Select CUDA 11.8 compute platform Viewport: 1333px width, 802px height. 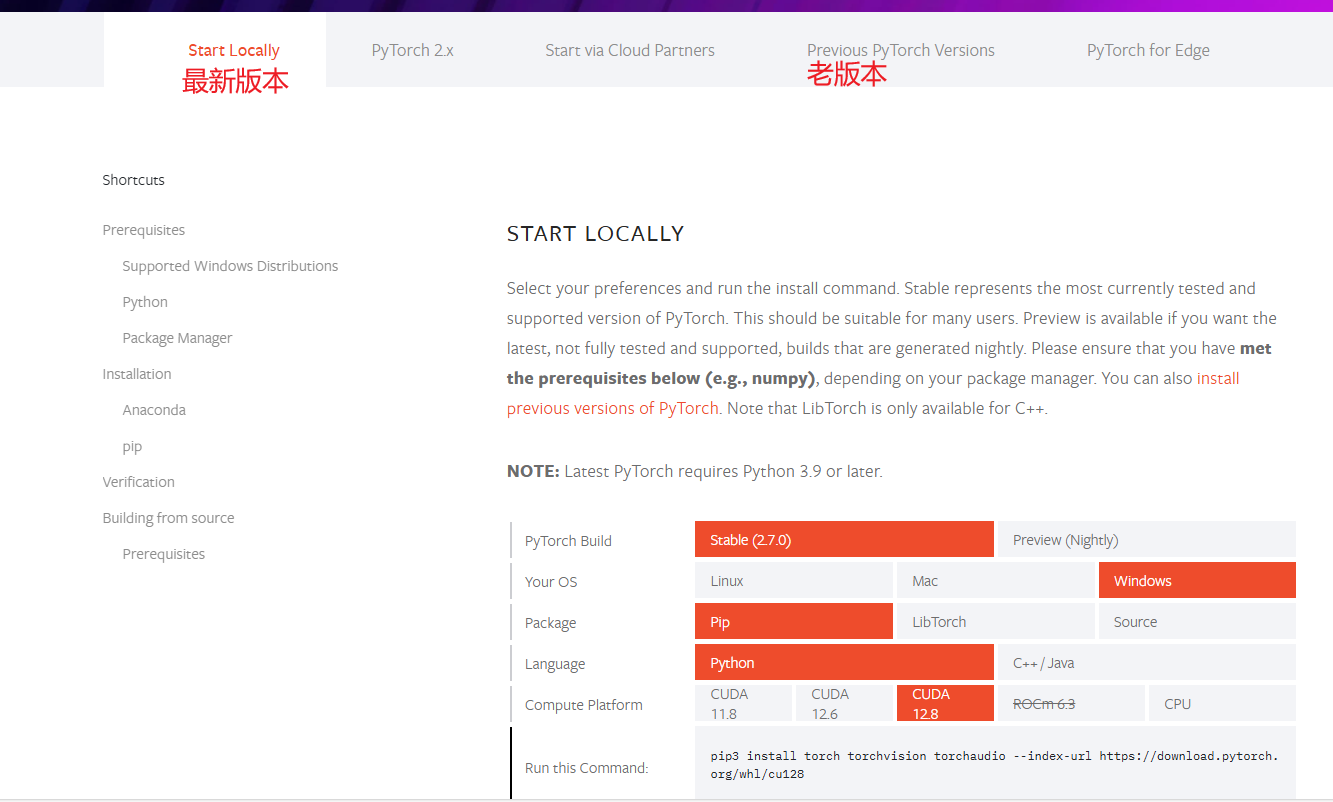coord(743,703)
